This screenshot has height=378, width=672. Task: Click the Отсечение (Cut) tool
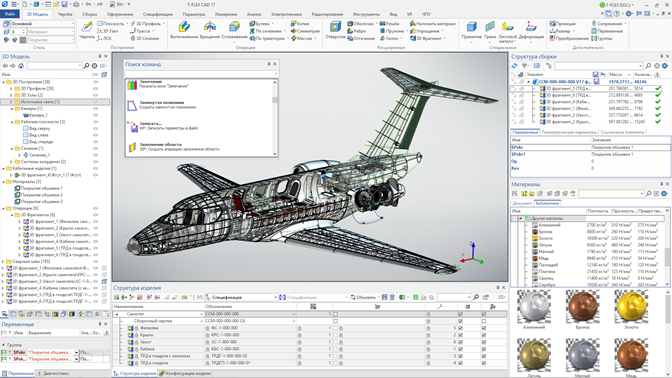coord(361,38)
